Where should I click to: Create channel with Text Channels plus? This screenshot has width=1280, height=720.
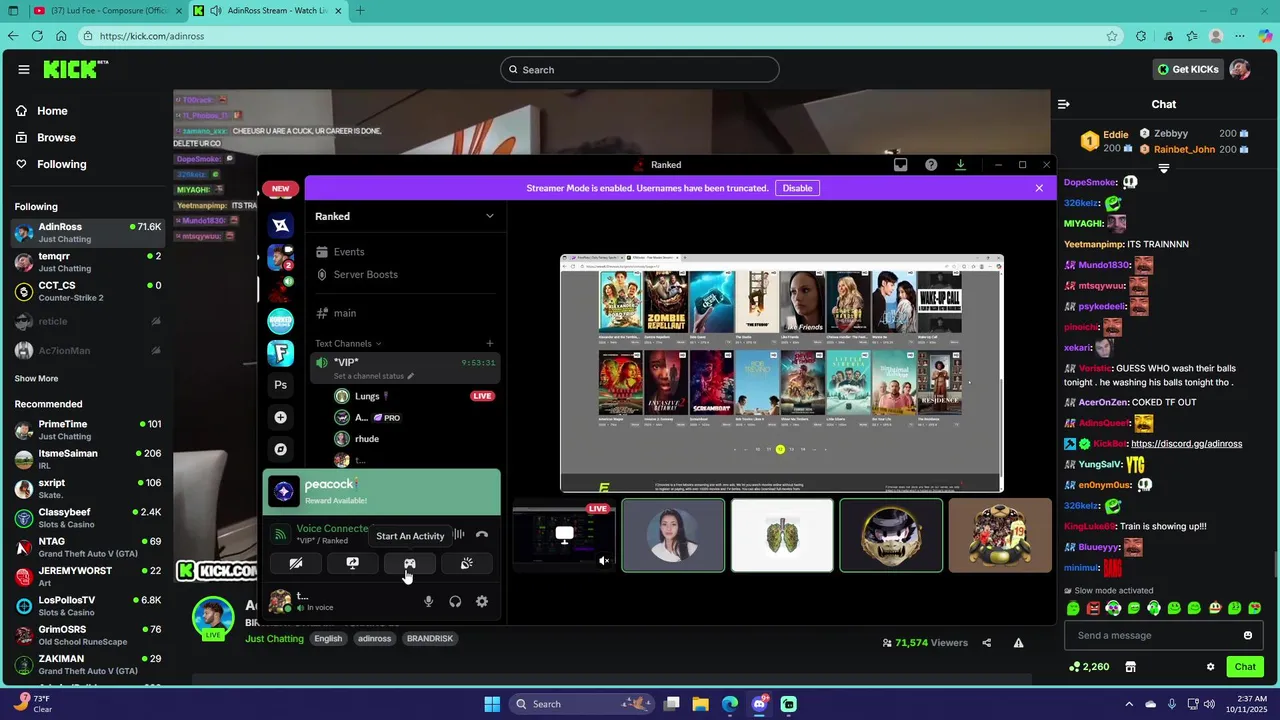pyautogui.click(x=489, y=343)
